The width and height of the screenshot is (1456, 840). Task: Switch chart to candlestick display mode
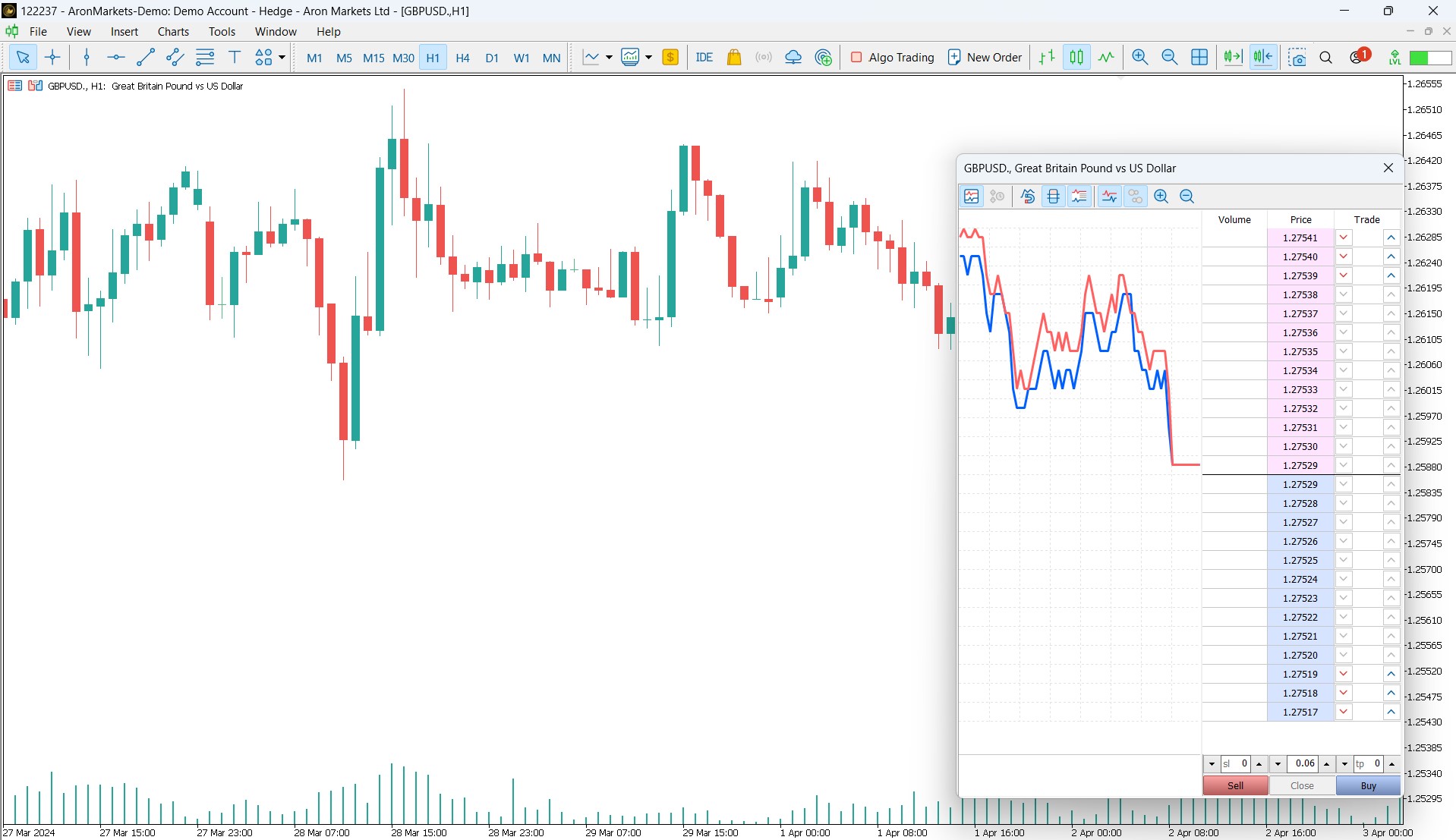point(1076,58)
